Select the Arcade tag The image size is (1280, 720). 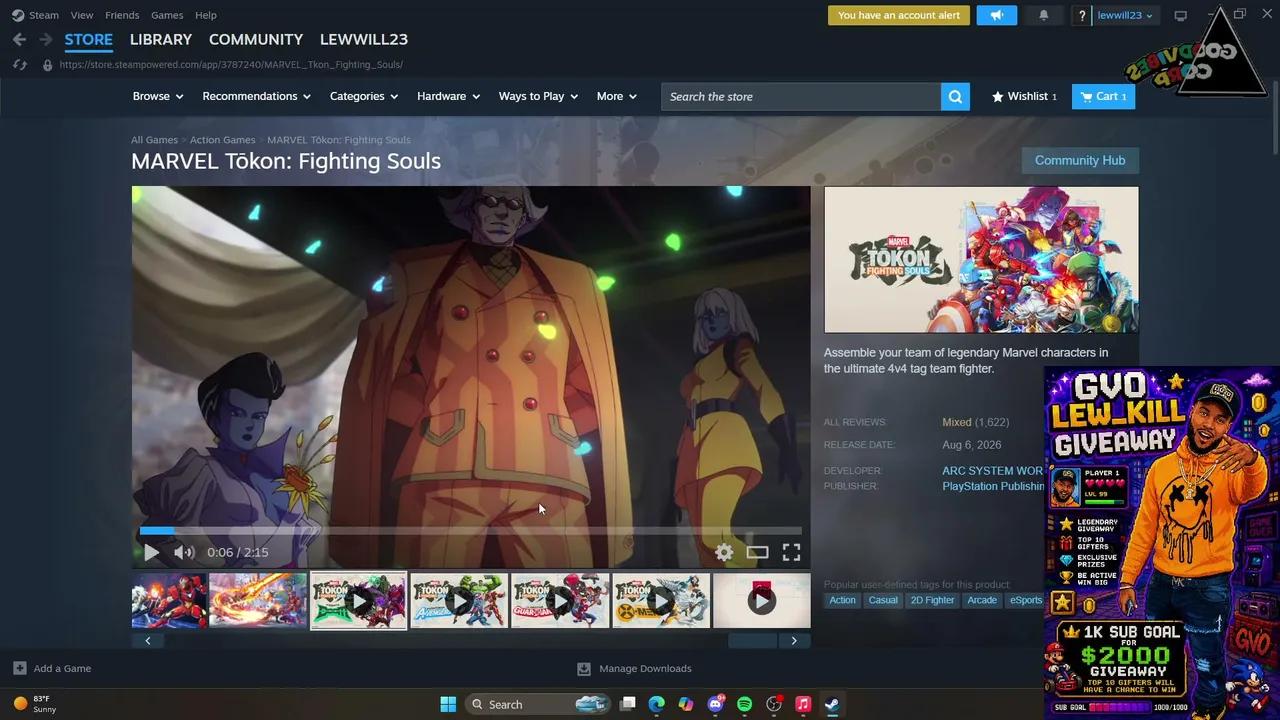[x=982, y=600]
